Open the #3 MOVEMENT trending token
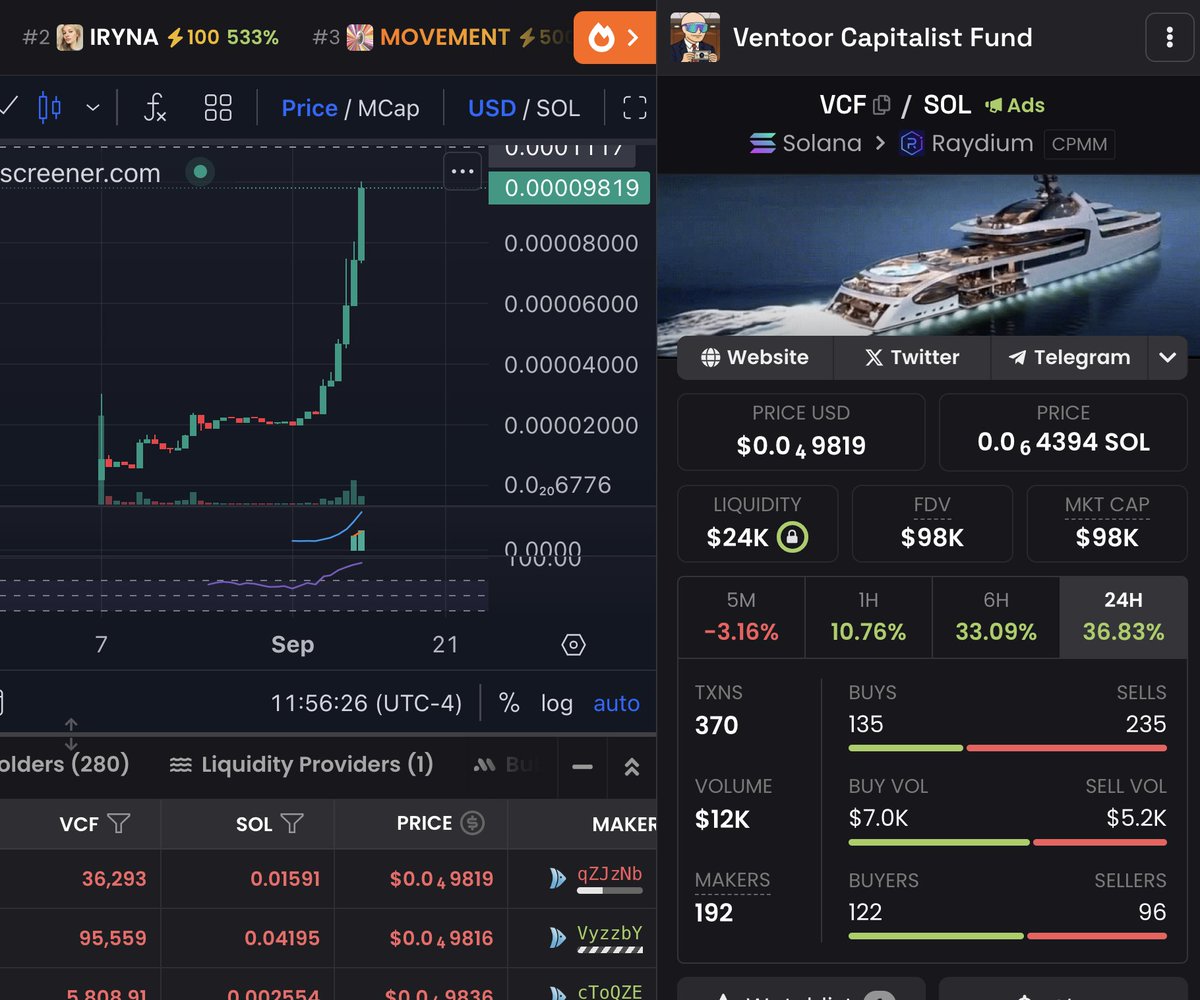This screenshot has width=1200, height=1000. pos(440,38)
